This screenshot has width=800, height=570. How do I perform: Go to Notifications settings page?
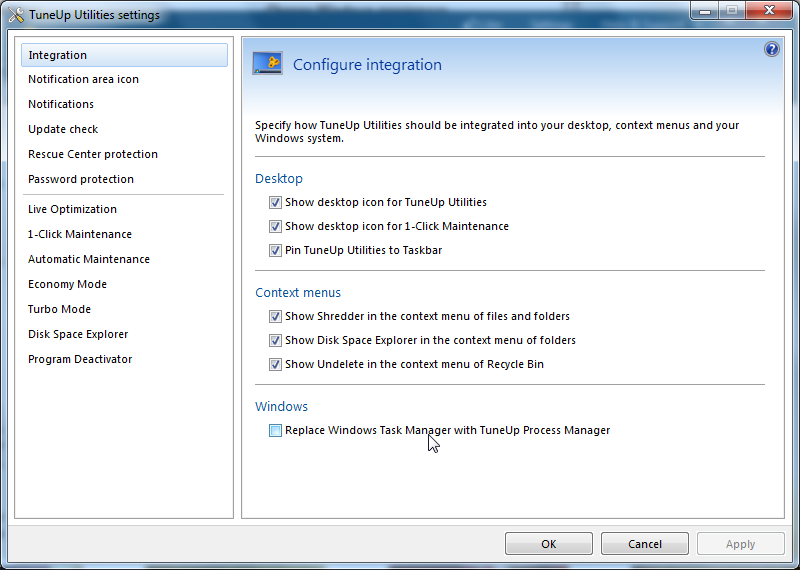61,104
